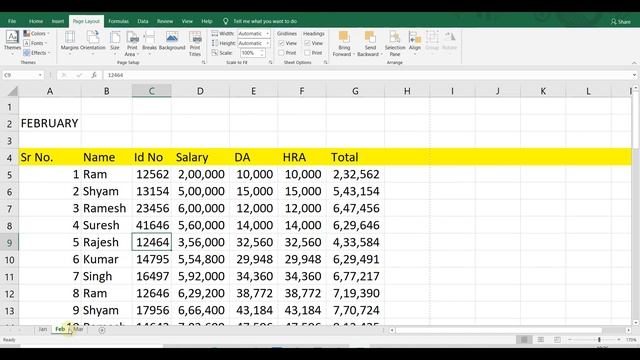Open the Print Area menu

(132, 43)
